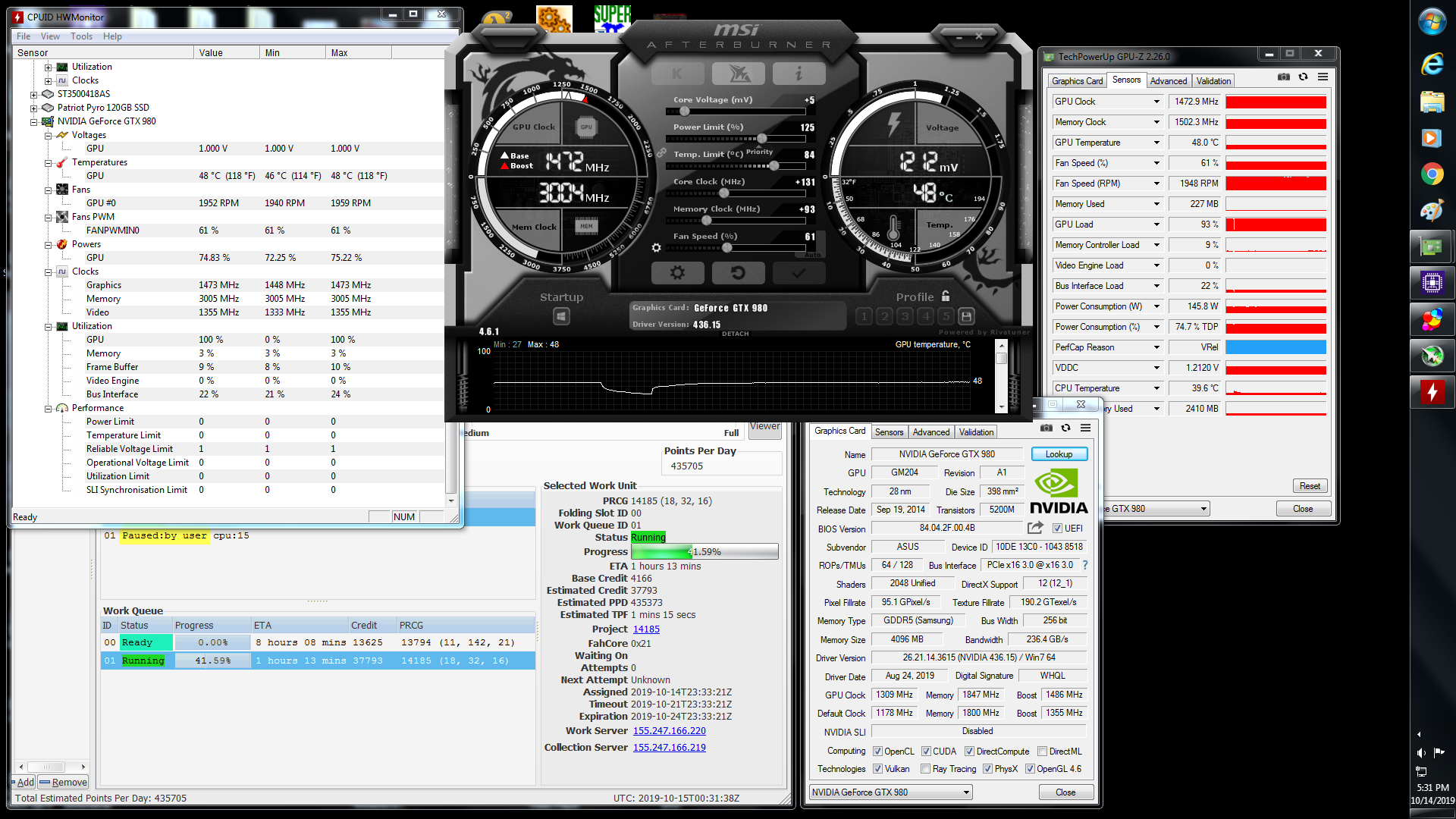Image resolution: width=1456 pixels, height=819 pixels.
Task: Click the Power Limit slider handle
Action: coord(761,139)
